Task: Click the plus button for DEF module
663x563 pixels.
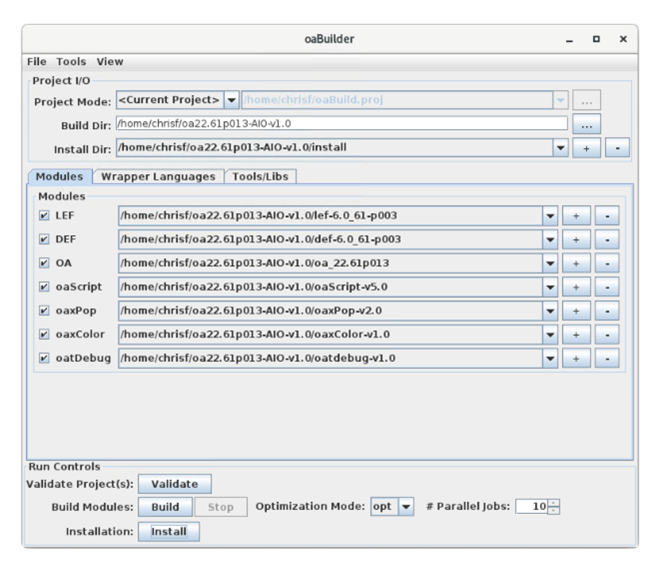Action: click(576, 239)
